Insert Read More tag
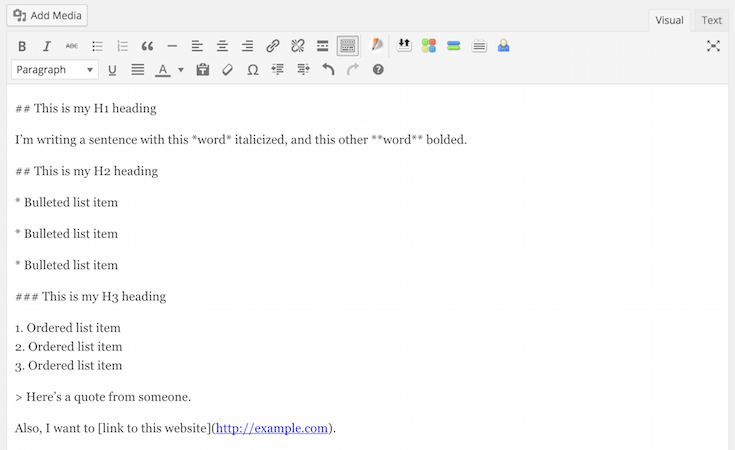 pos(322,46)
